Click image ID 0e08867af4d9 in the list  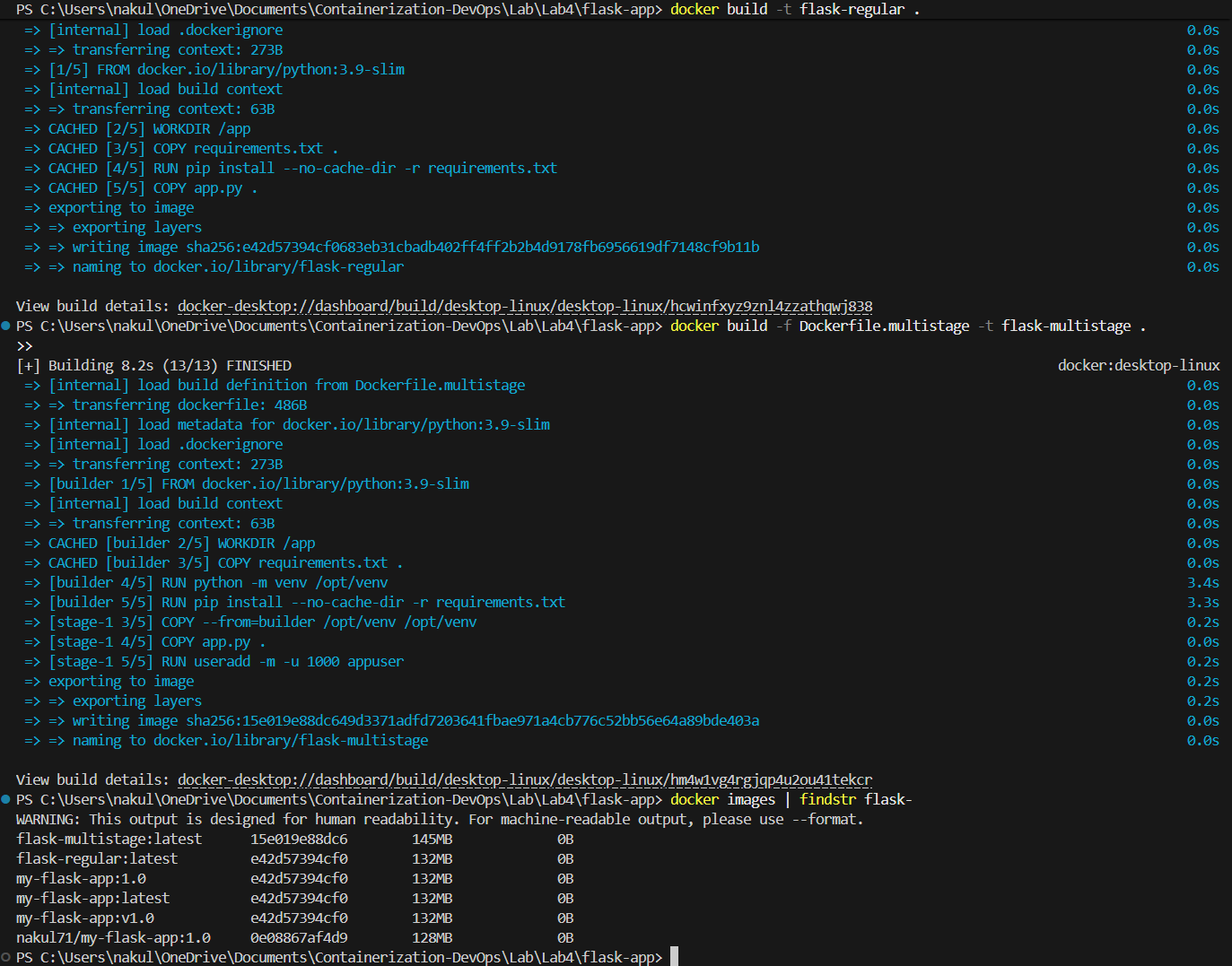[299, 938]
